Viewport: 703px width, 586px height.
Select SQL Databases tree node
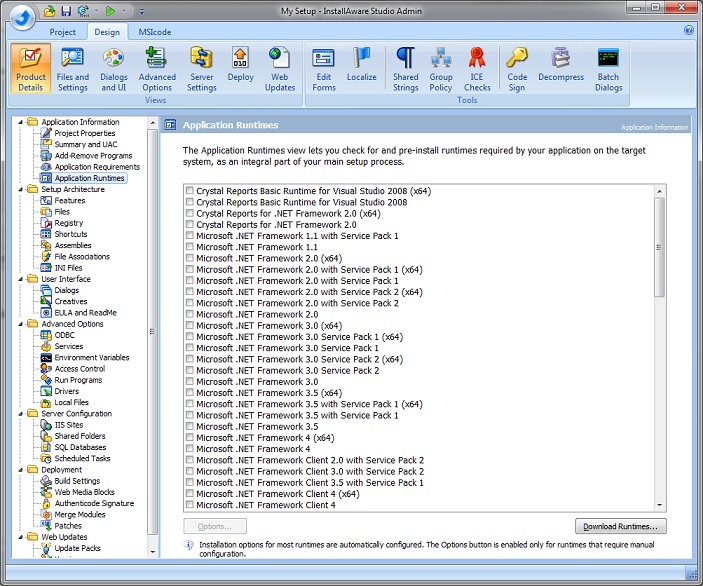point(80,447)
